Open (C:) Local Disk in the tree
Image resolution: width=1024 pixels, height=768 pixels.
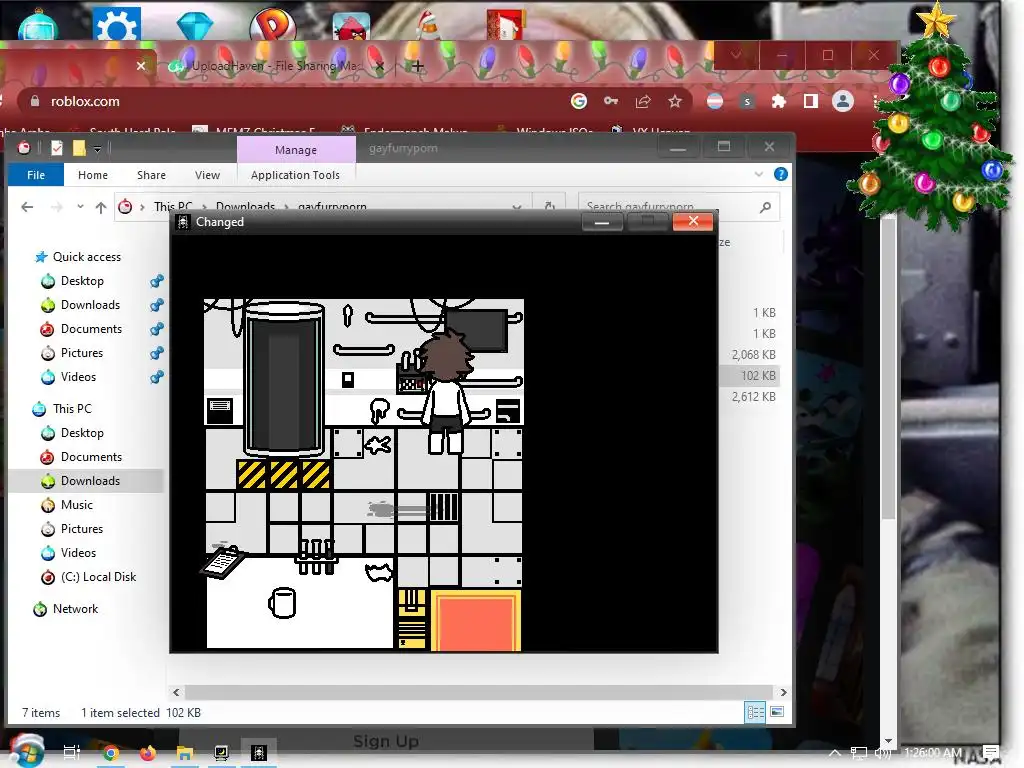click(x=98, y=577)
